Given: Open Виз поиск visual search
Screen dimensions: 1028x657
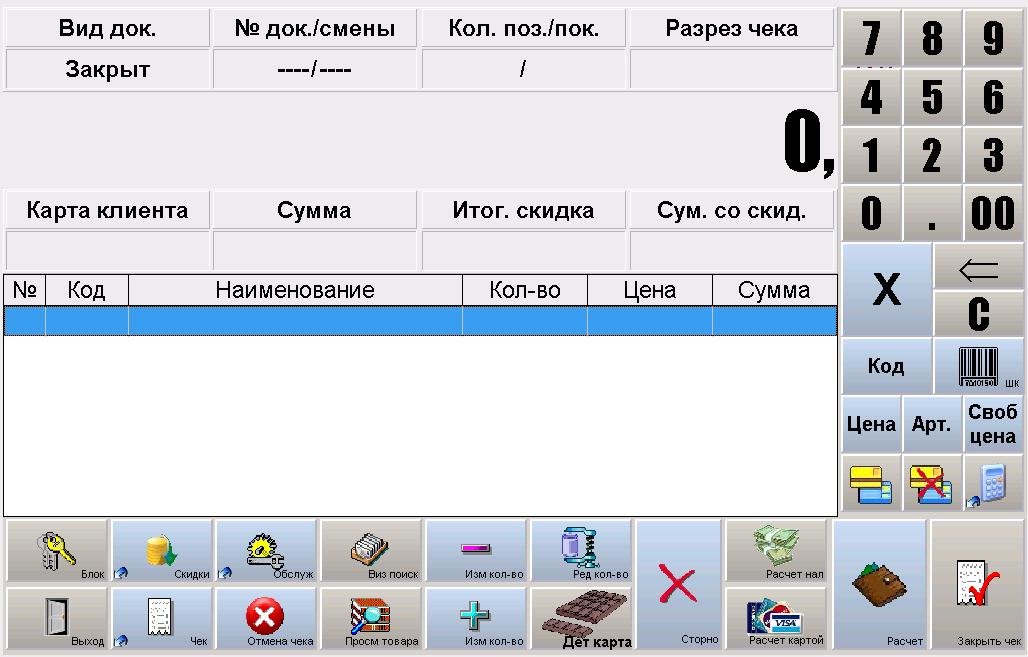Looking at the screenshot, I should pos(371,551).
